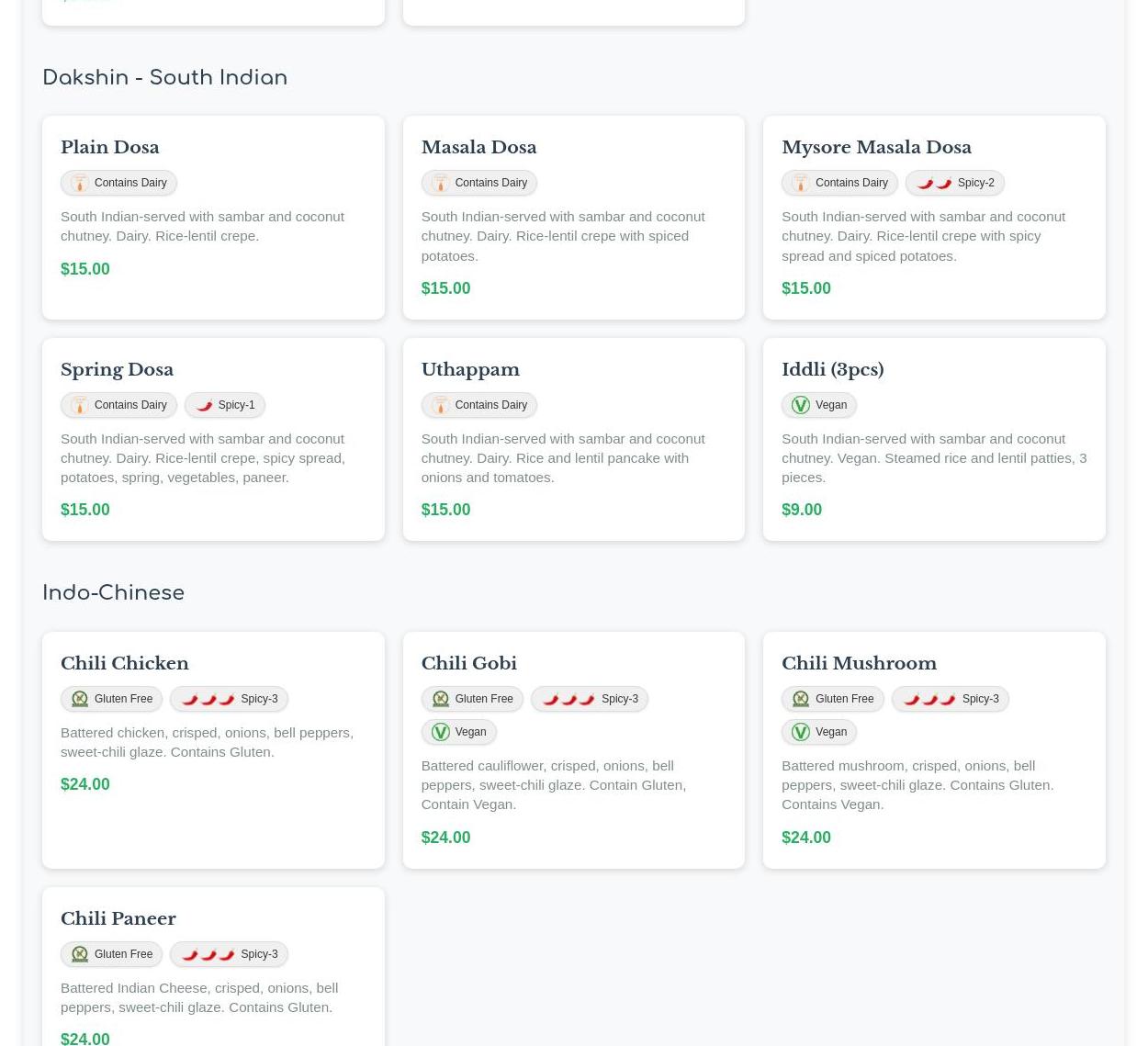Screen dimensions: 1148x1046
Task: Click the vegan icon on Chili Mushroom
Action: click(801, 732)
